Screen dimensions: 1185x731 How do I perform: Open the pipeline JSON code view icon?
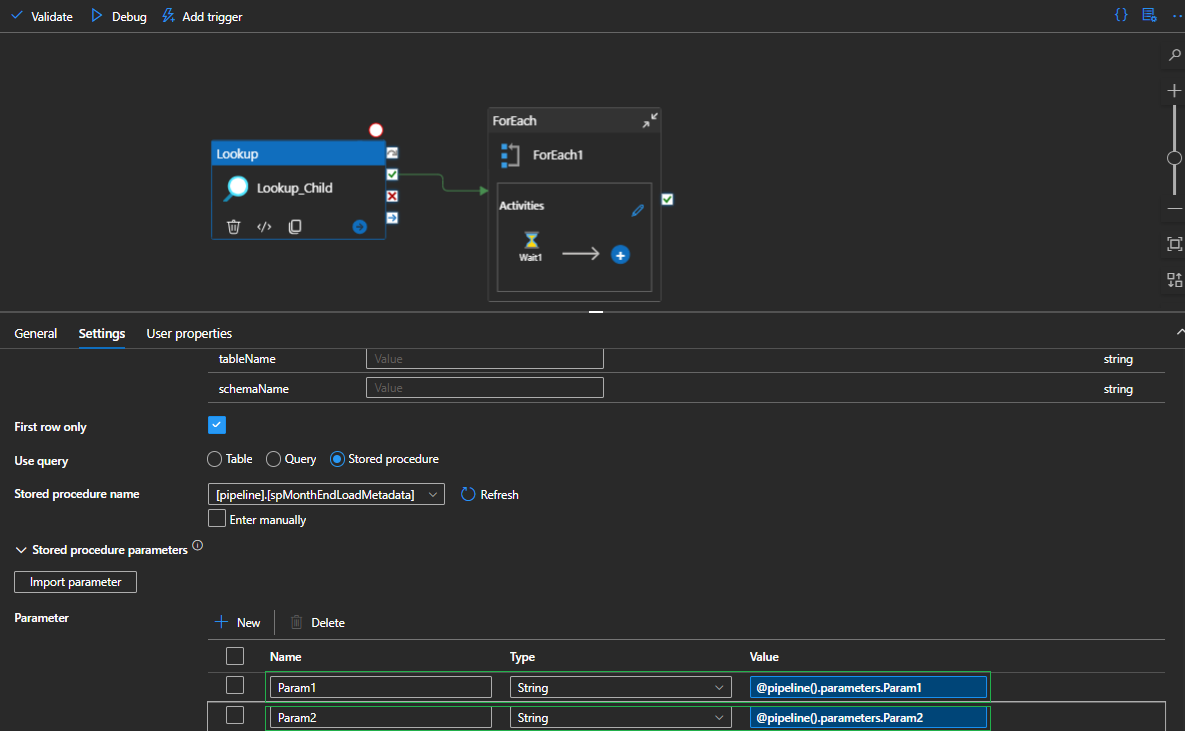pos(1122,15)
